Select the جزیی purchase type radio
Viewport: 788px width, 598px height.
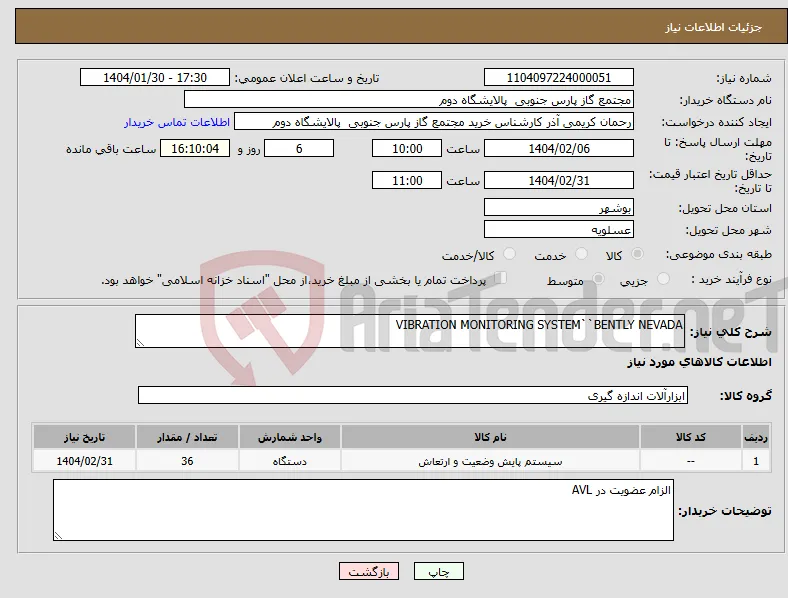click(x=663, y=278)
